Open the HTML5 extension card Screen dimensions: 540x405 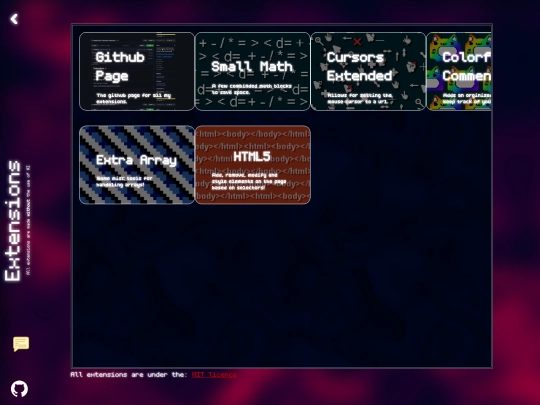click(x=252, y=165)
